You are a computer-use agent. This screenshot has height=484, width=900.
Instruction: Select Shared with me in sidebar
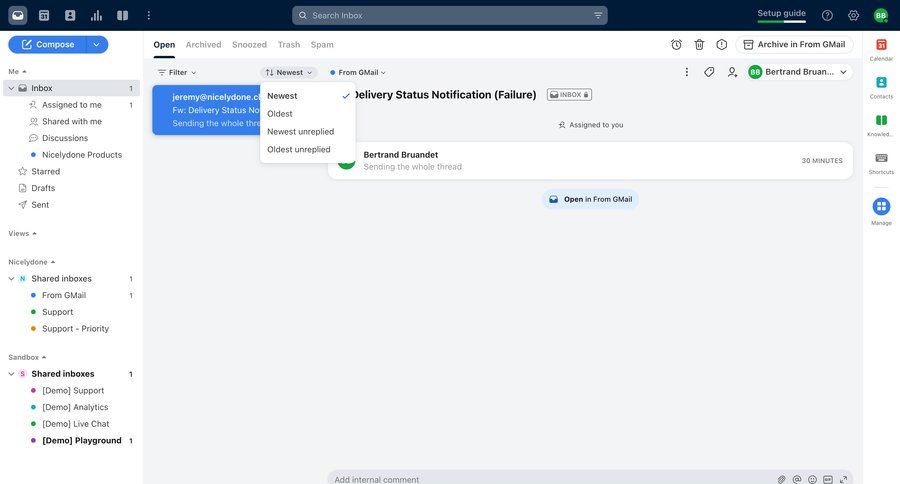72,121
